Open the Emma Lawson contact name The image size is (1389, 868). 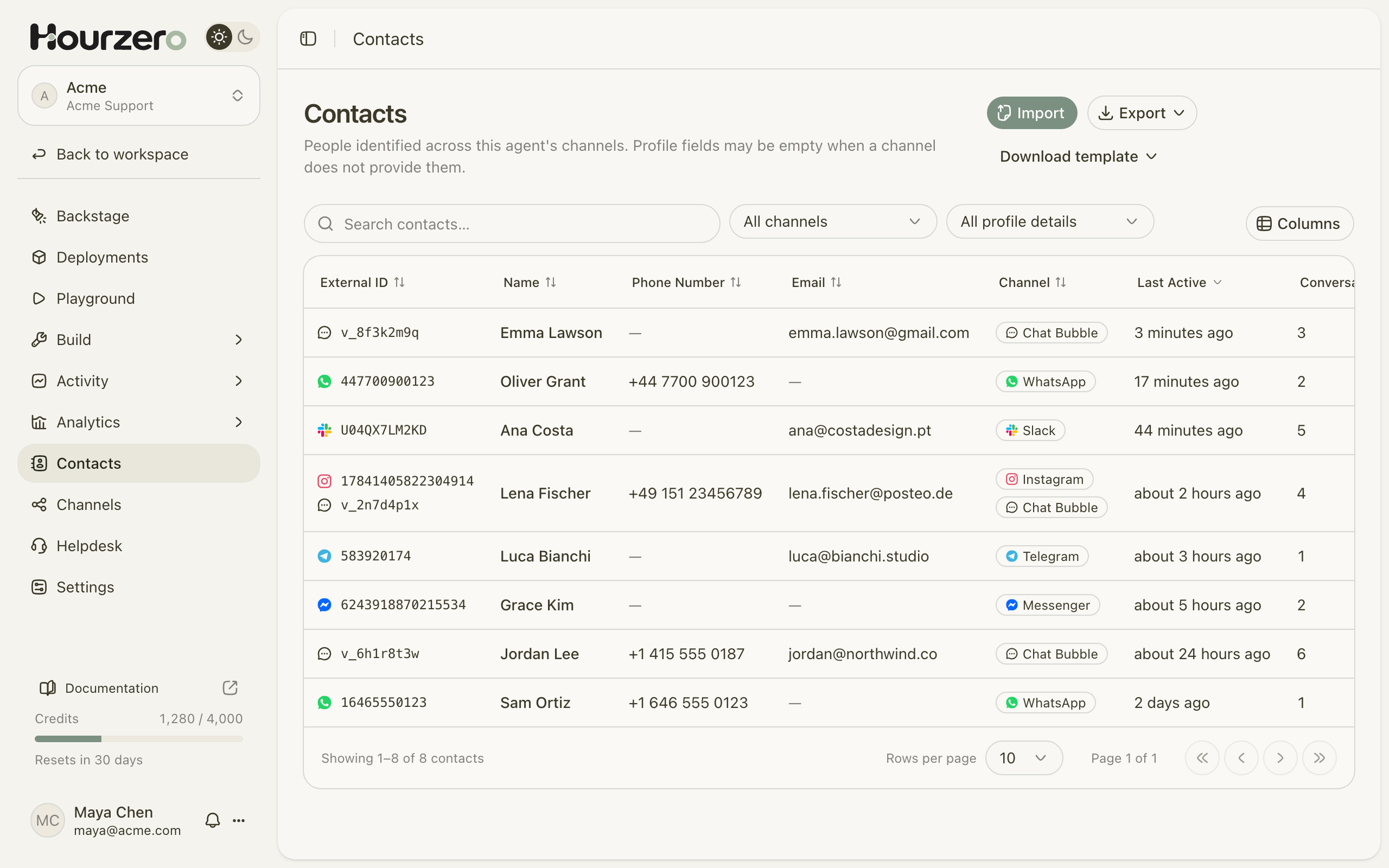click(x=551, y=333)
